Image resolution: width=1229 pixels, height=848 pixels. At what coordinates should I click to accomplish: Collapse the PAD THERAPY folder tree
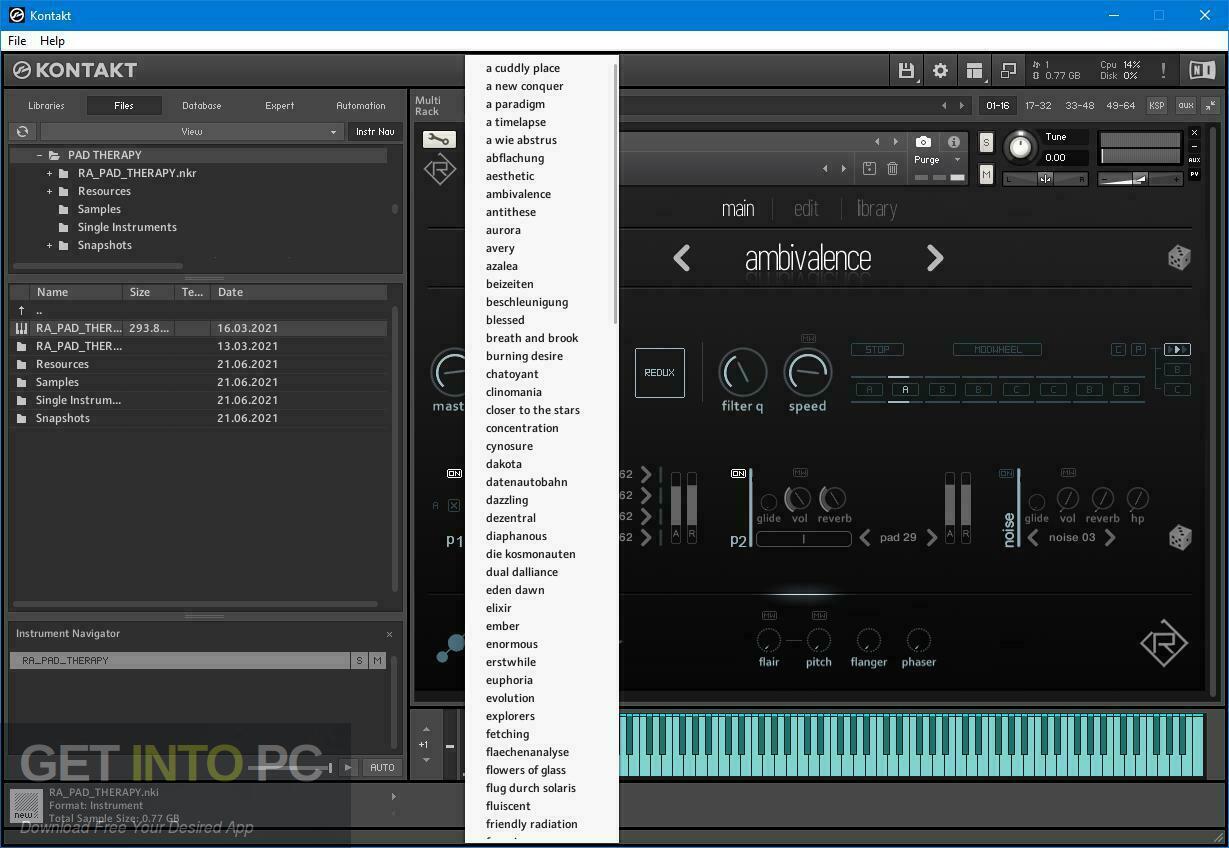(x=39, y=155)
